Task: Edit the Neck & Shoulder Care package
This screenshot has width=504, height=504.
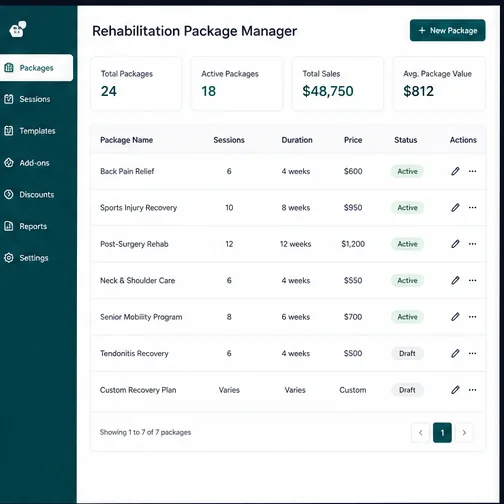Action: (455, 280)
